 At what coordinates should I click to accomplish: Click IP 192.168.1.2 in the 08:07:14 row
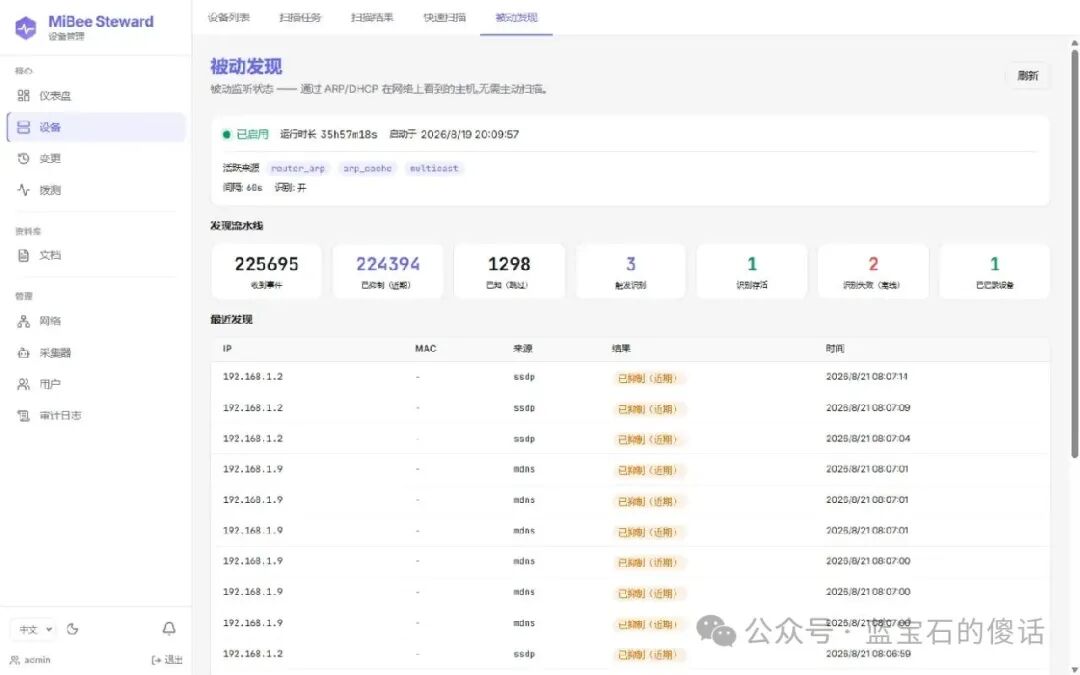coord(253,377)
